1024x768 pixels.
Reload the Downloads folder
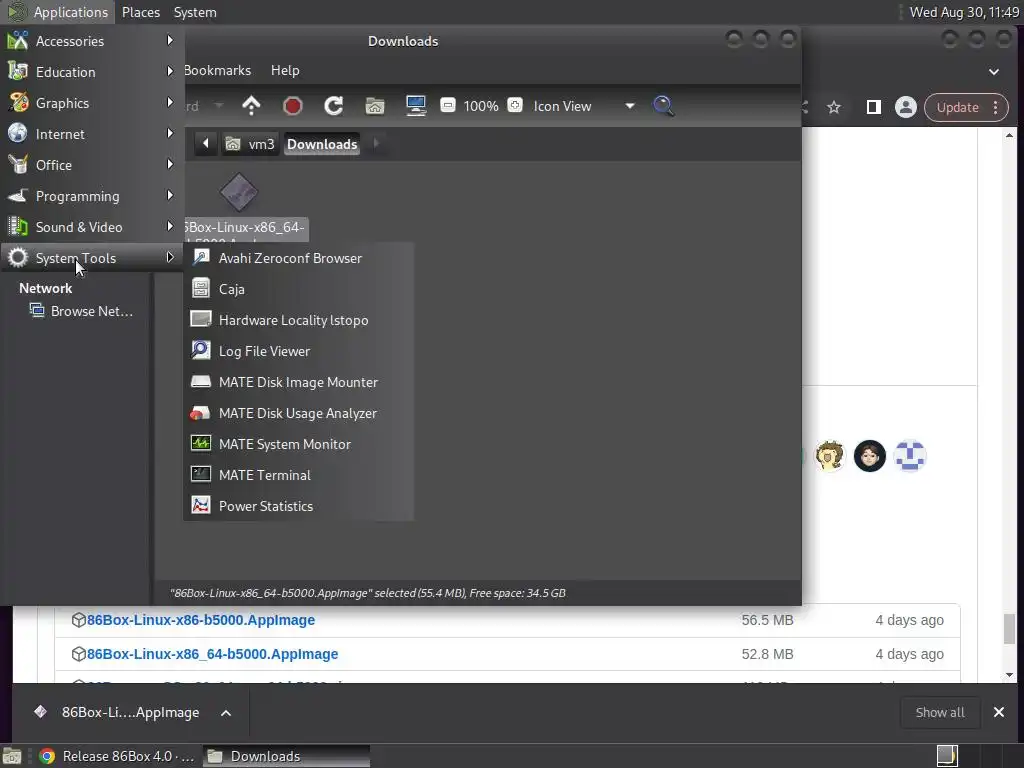coord(334,106)
